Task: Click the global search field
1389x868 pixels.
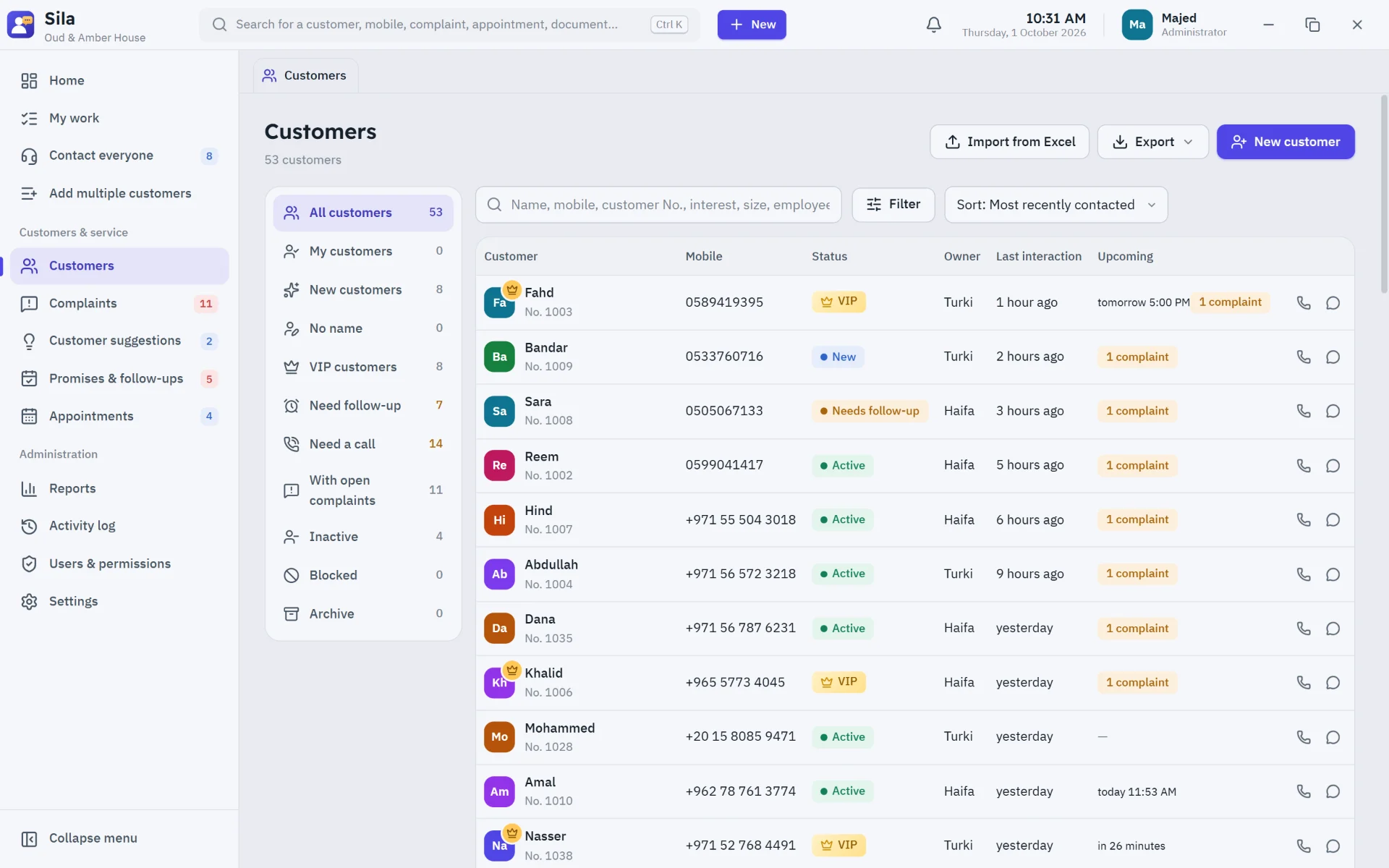Action: click(449, 25)
